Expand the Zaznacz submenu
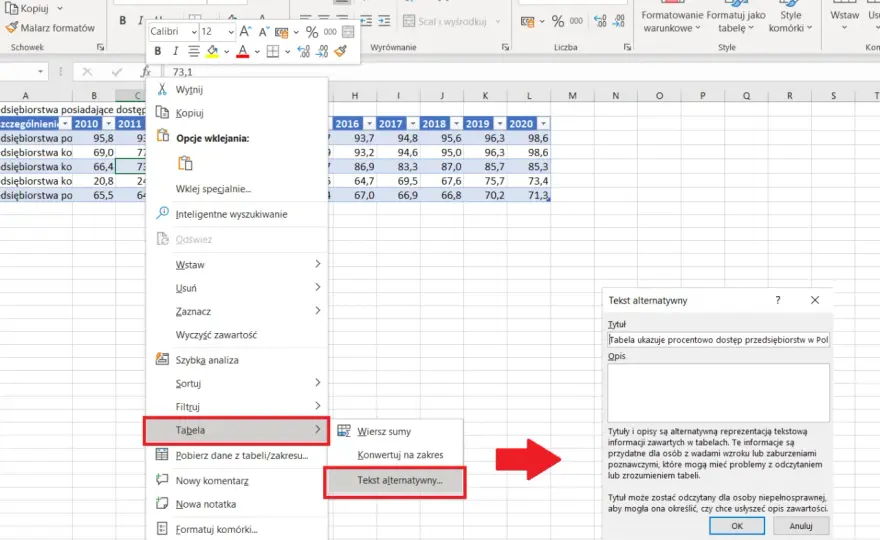 click(x=237, y=311)
